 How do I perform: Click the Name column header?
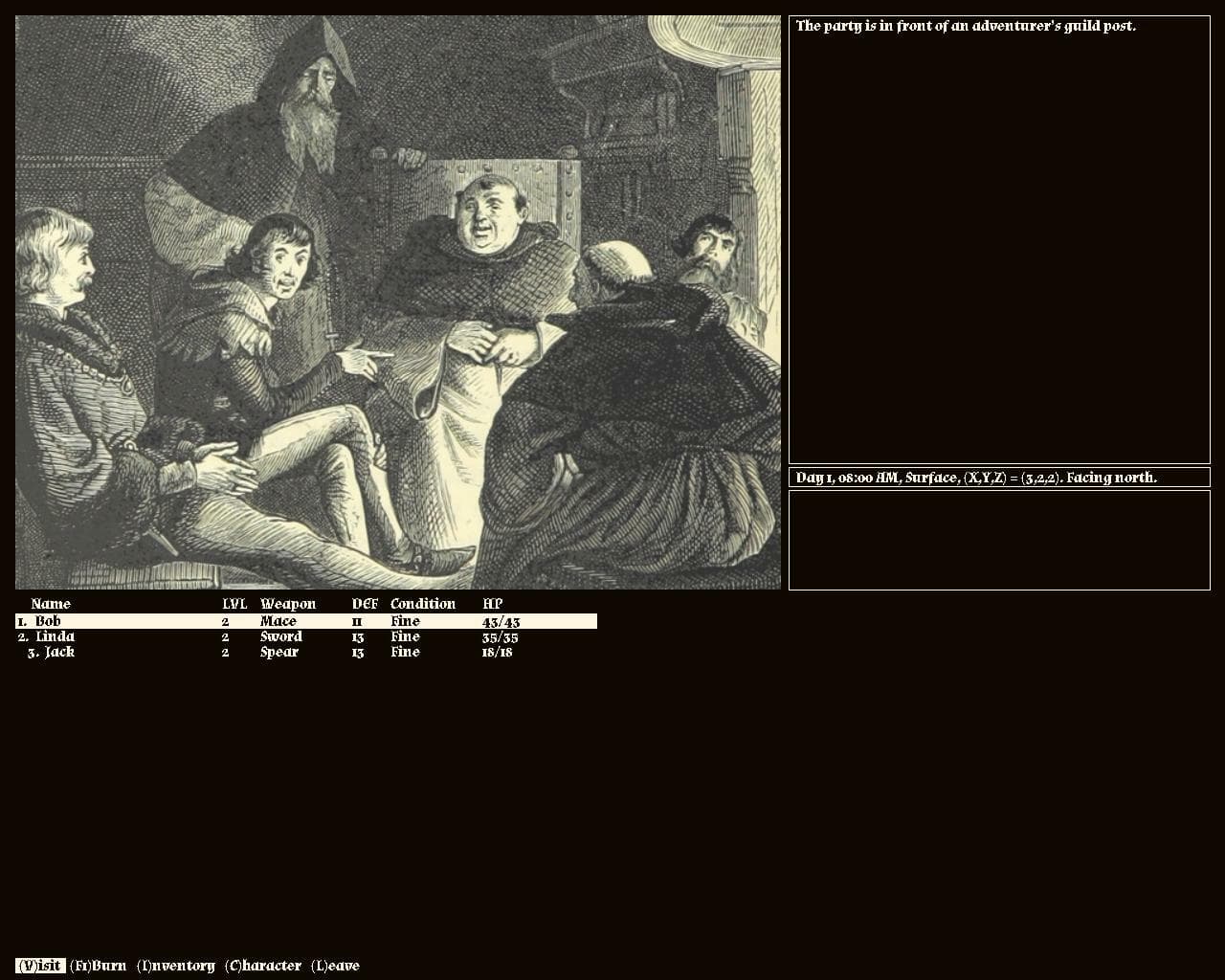pyautogui.click(x=51, y=604)
